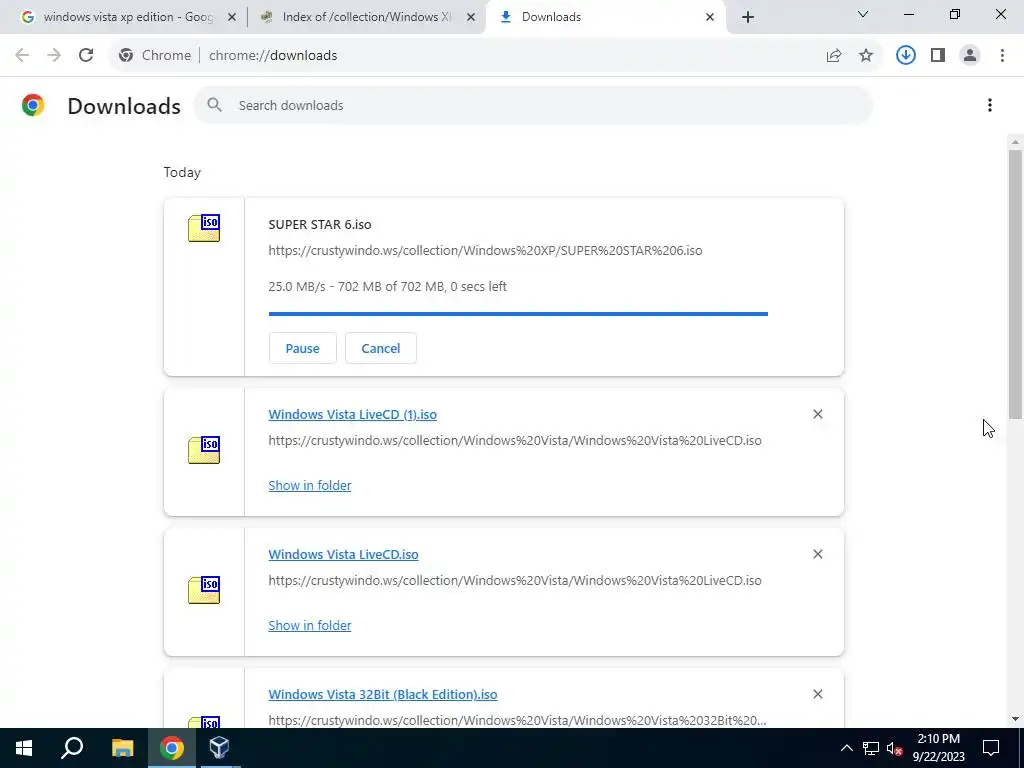The image size is (1024, 768).
Task: Click the new tab plus button
Action: point(748,17)
